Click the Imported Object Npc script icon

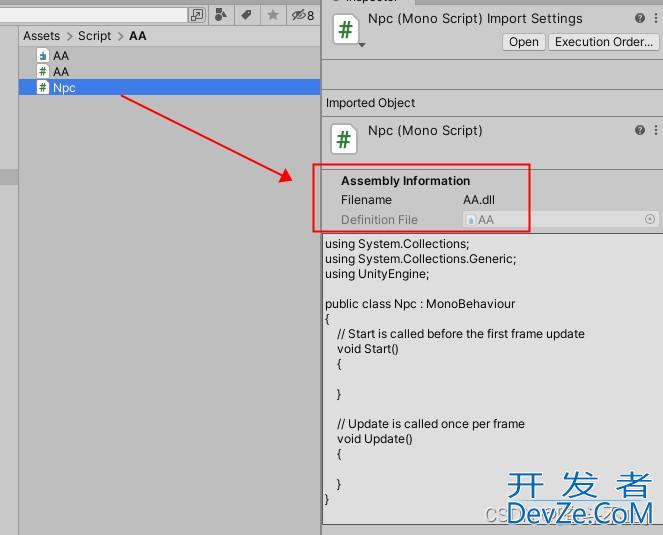343,139
